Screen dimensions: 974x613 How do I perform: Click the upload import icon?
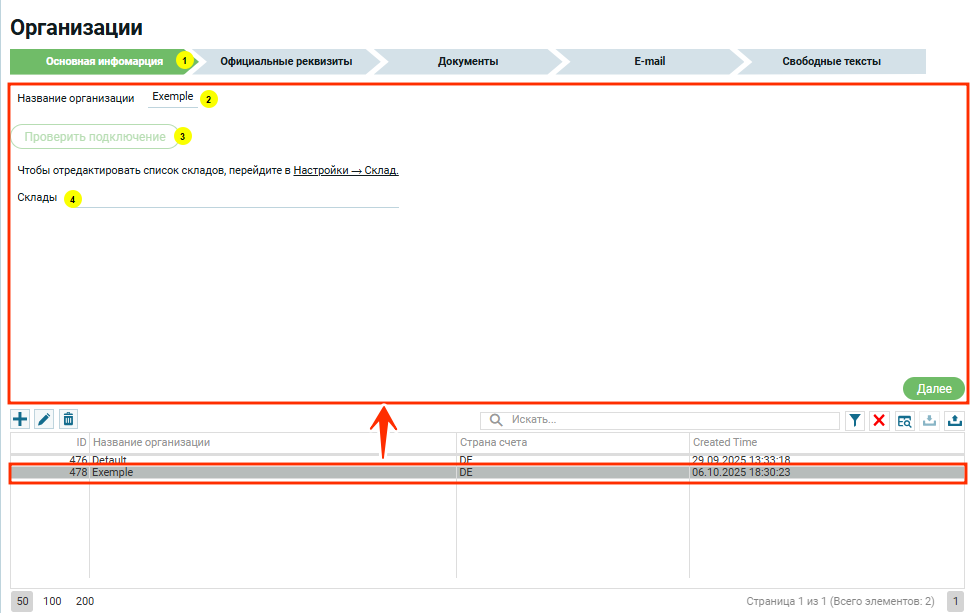pyautogui.click(x=955, y=421)
